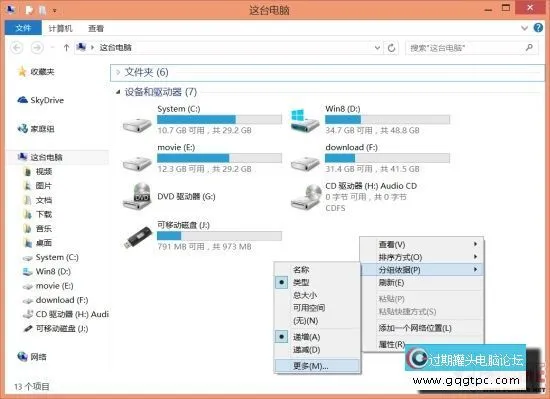Click the 文档 folder icon in sidebar

pos(28,200)
